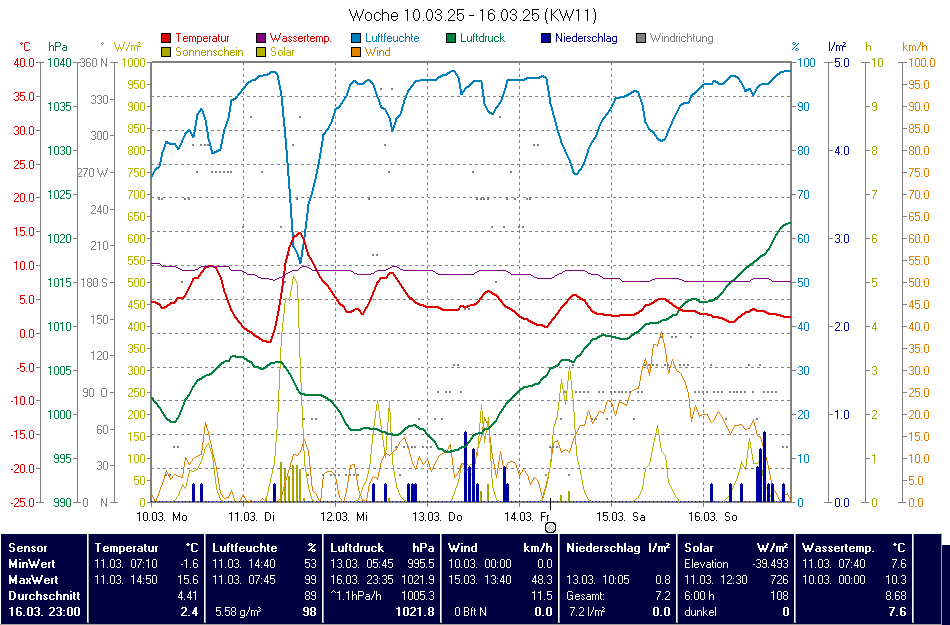Select the Temperatur legend label
Screen dimensions: 950x625
pos(202,38)
